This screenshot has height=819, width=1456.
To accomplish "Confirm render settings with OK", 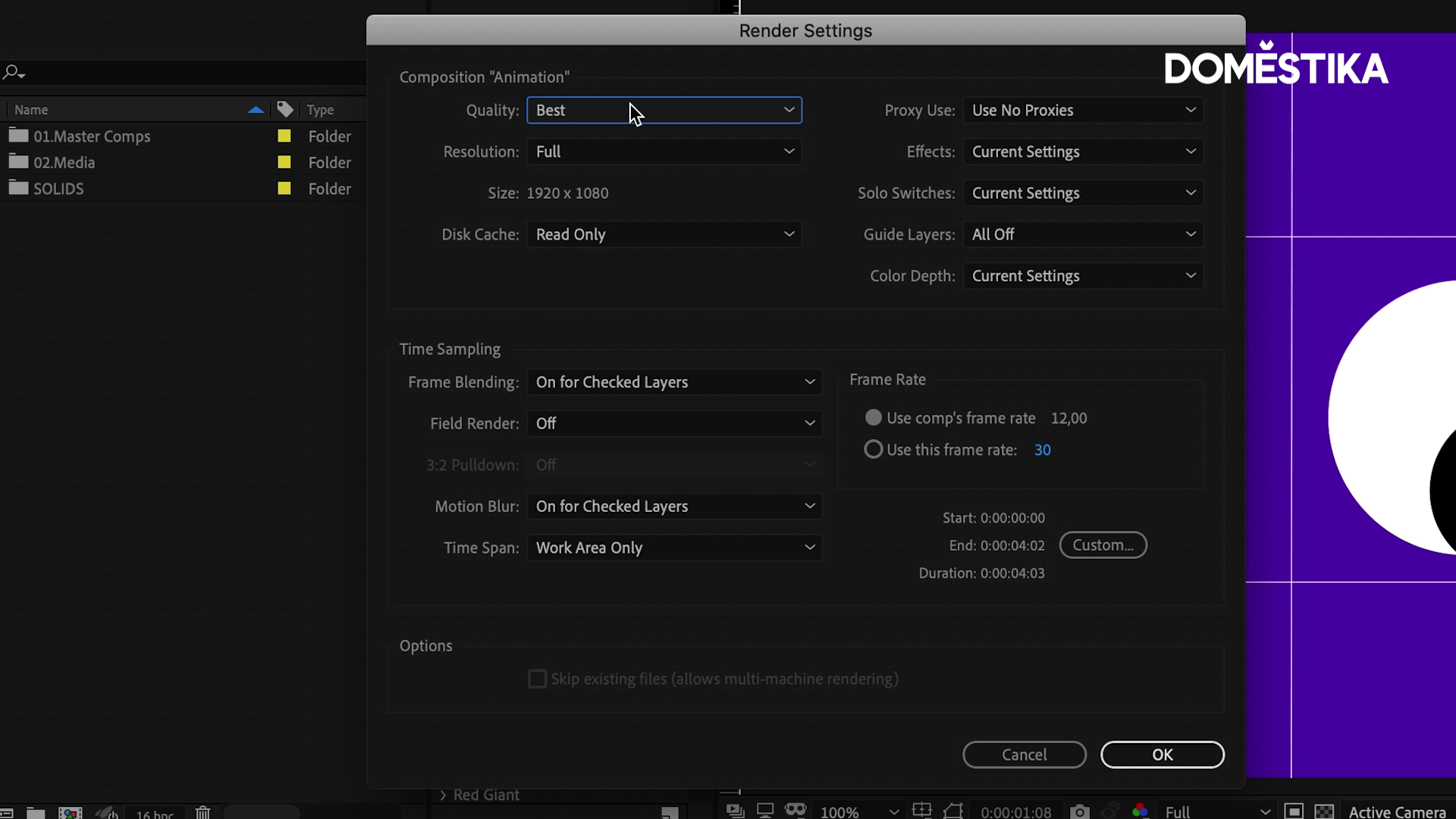I will click(x=1163, y=755).
